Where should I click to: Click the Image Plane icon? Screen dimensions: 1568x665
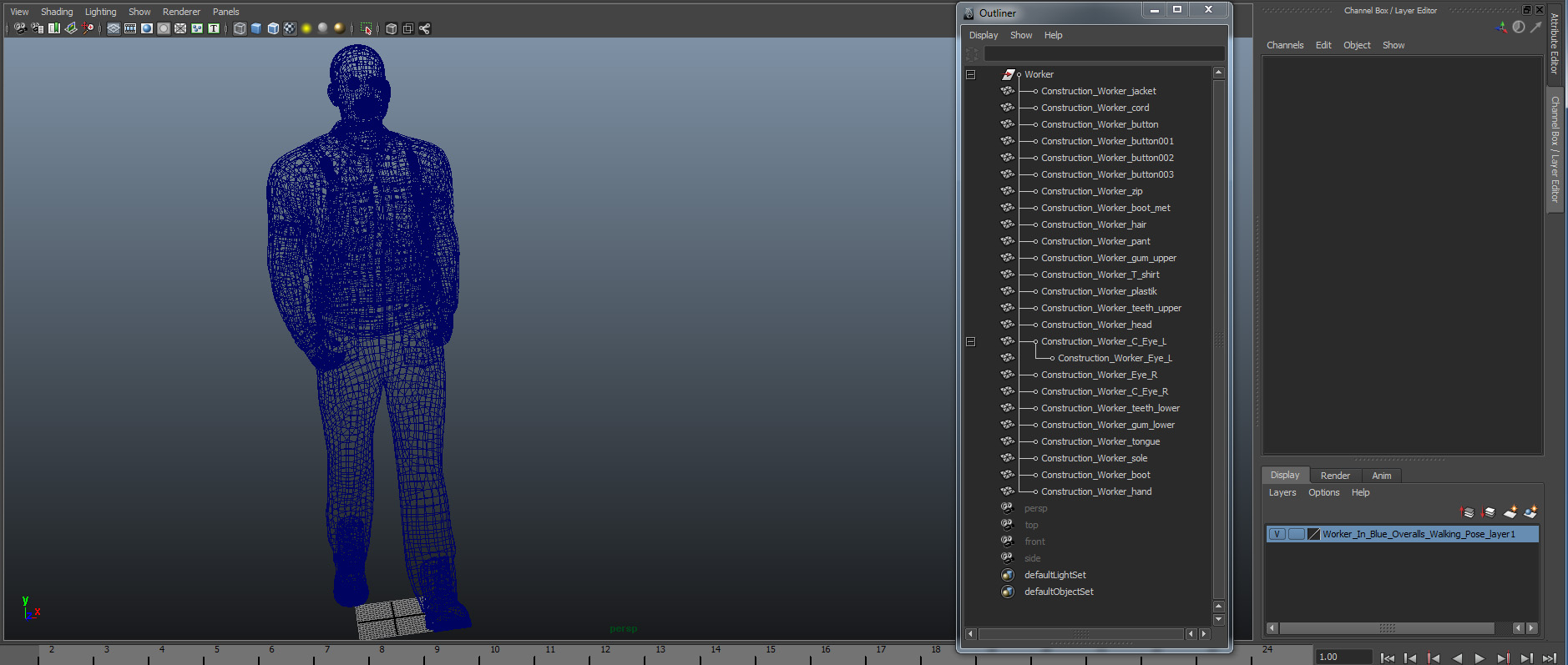(x=71, y=28)
